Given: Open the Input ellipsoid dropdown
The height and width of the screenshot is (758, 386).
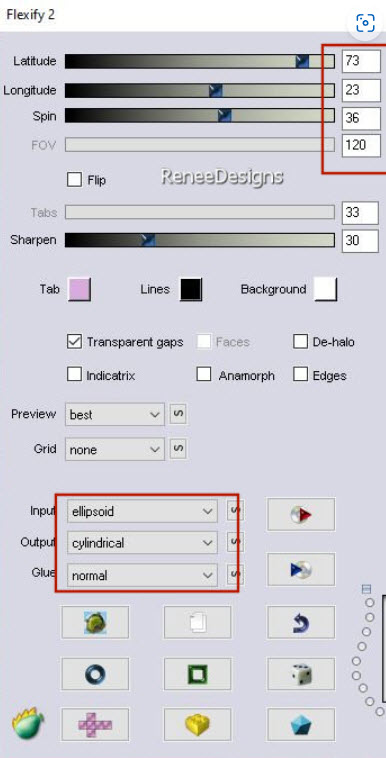Looking at the screenshot, I should pyautogui.click(x=142, y=511).
